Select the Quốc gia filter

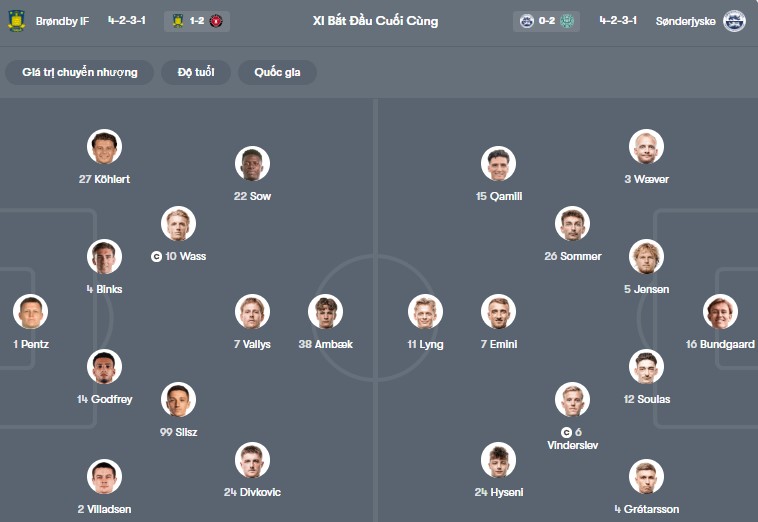click(277, 72)
